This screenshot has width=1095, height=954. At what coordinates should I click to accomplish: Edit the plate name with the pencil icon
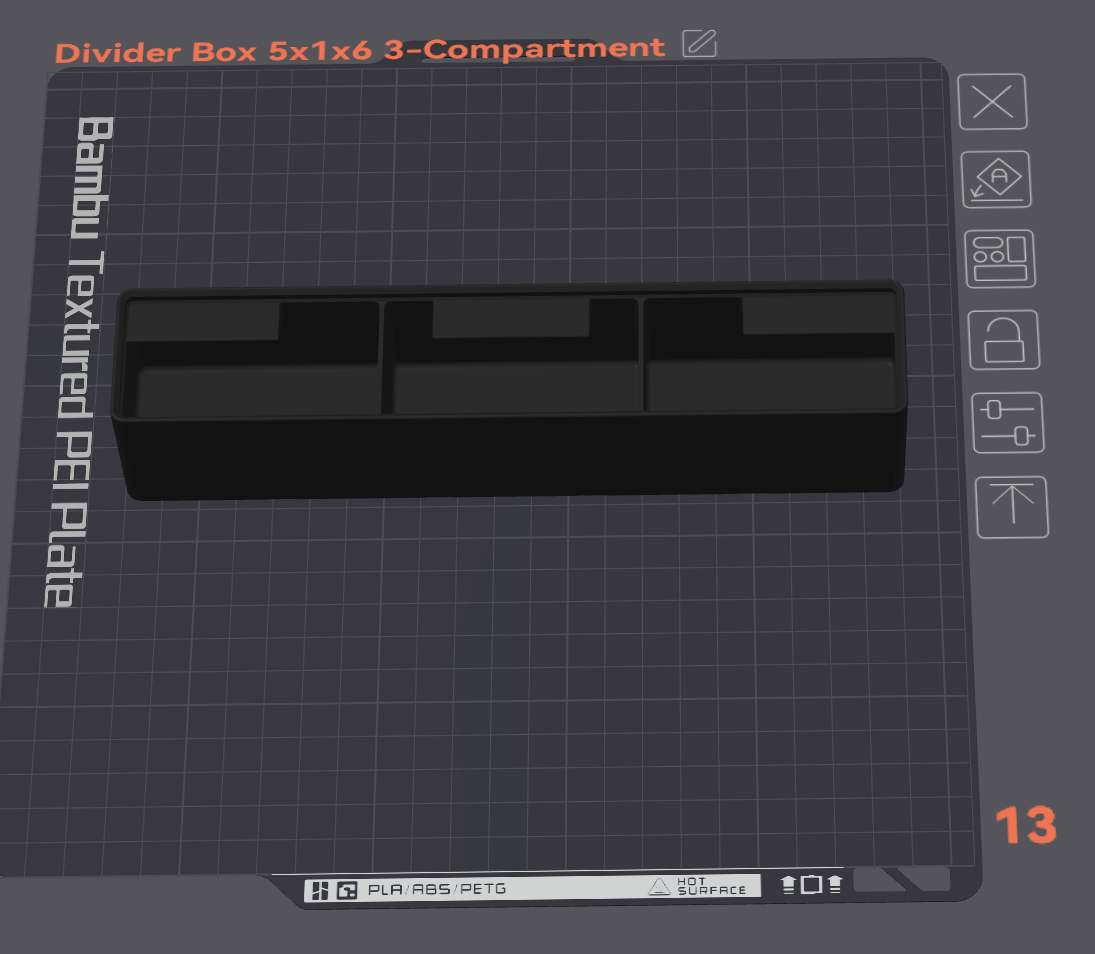(x=699, y=43)
